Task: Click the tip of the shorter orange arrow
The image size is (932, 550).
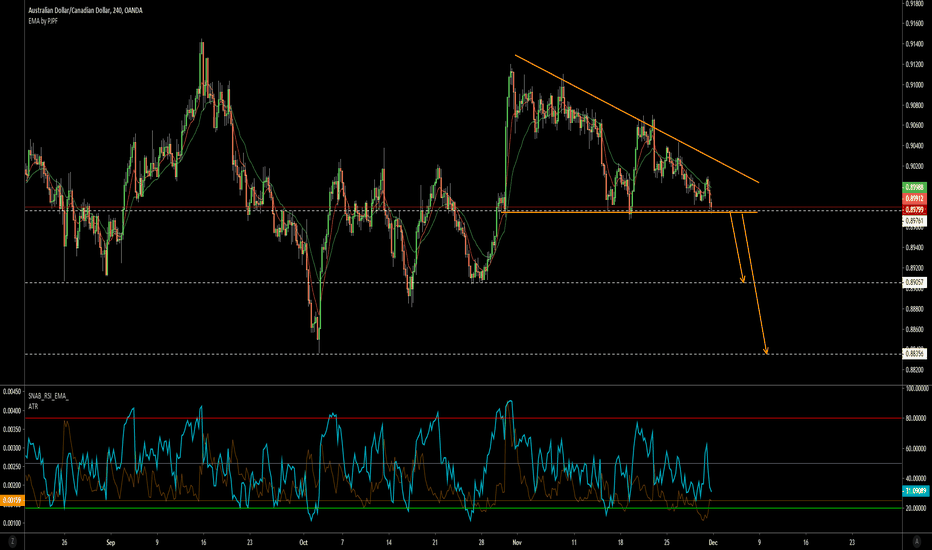Action: point(744,282)
